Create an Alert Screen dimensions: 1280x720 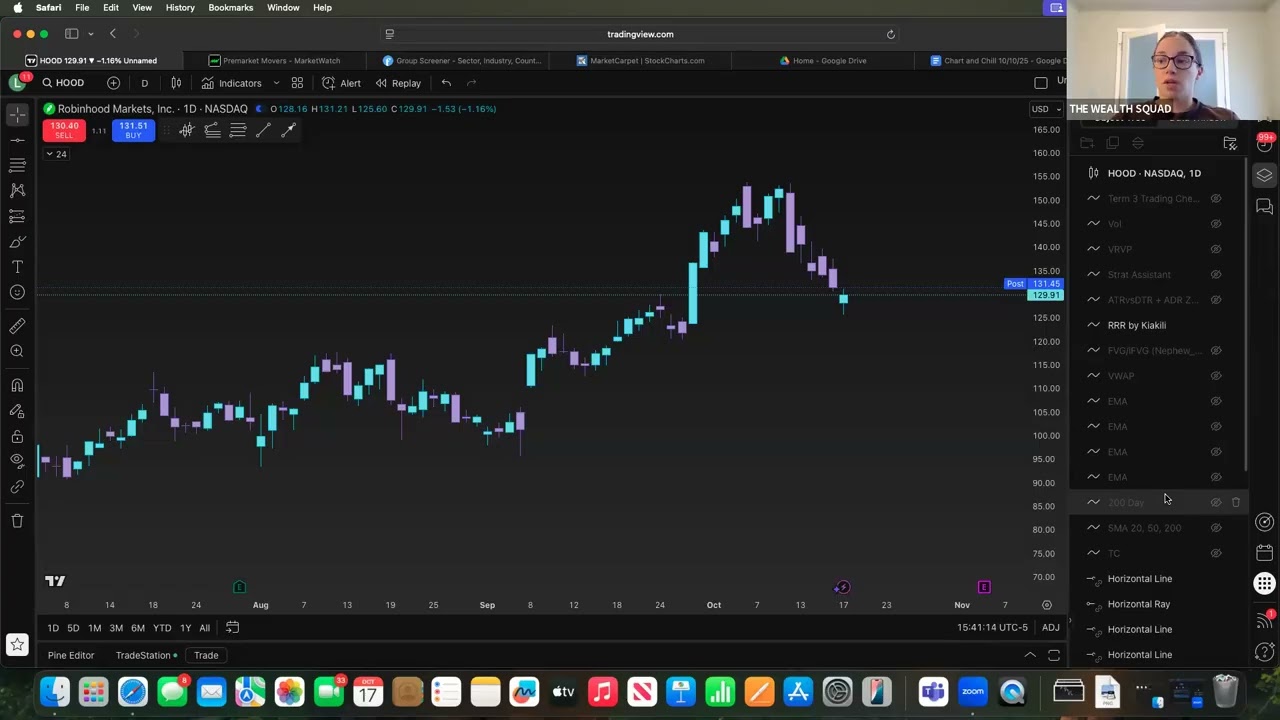341,83
